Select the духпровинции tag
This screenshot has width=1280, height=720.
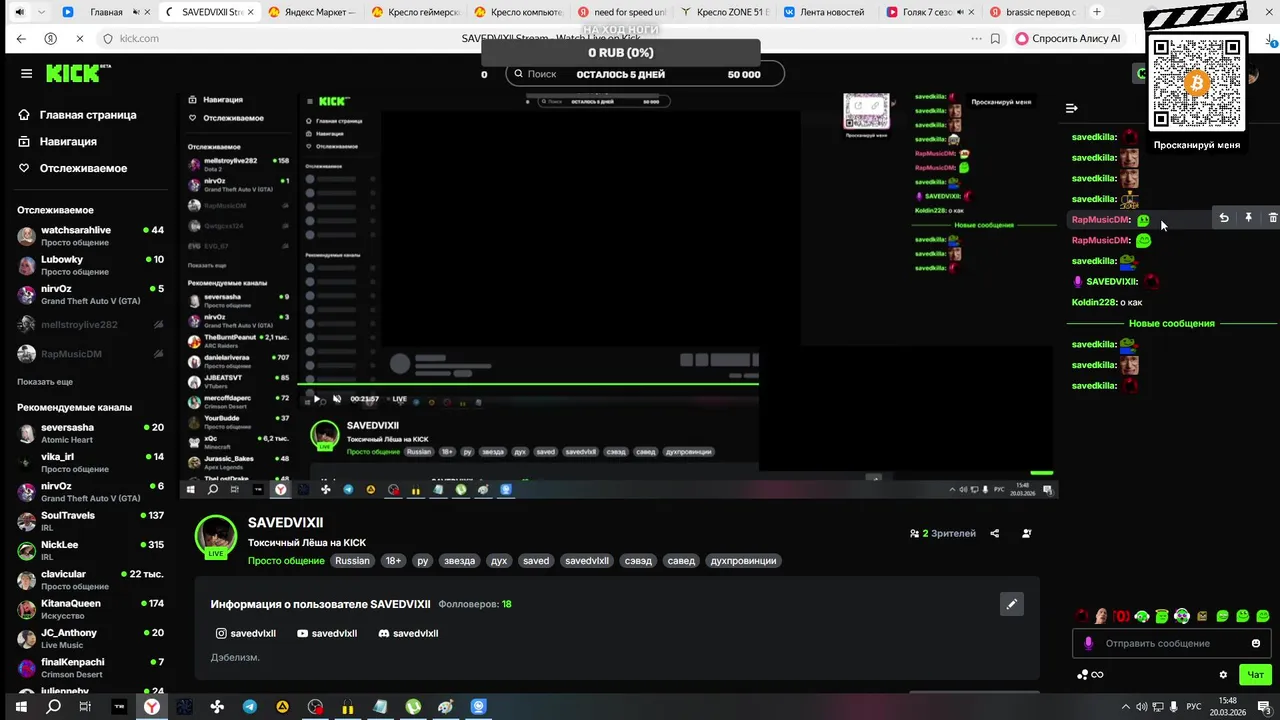click(x=743, y=561)
